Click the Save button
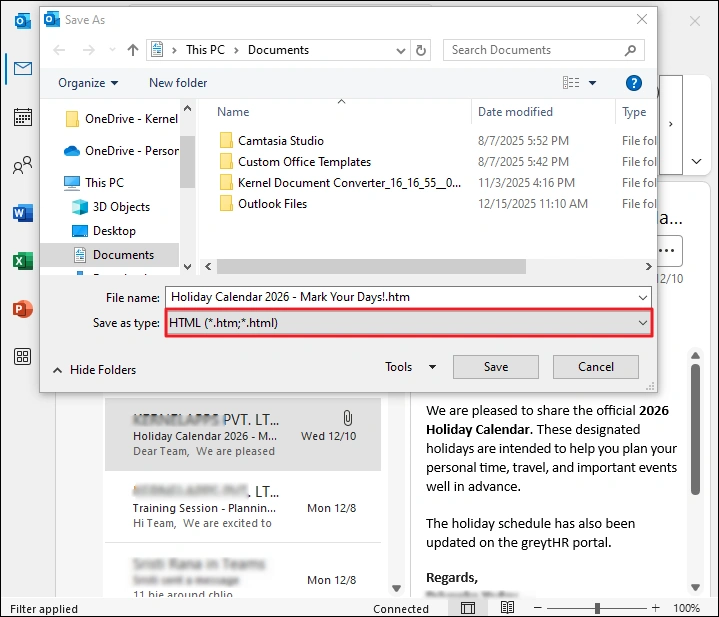This screenshot has width=719, height=617. [x=496, y=367]
